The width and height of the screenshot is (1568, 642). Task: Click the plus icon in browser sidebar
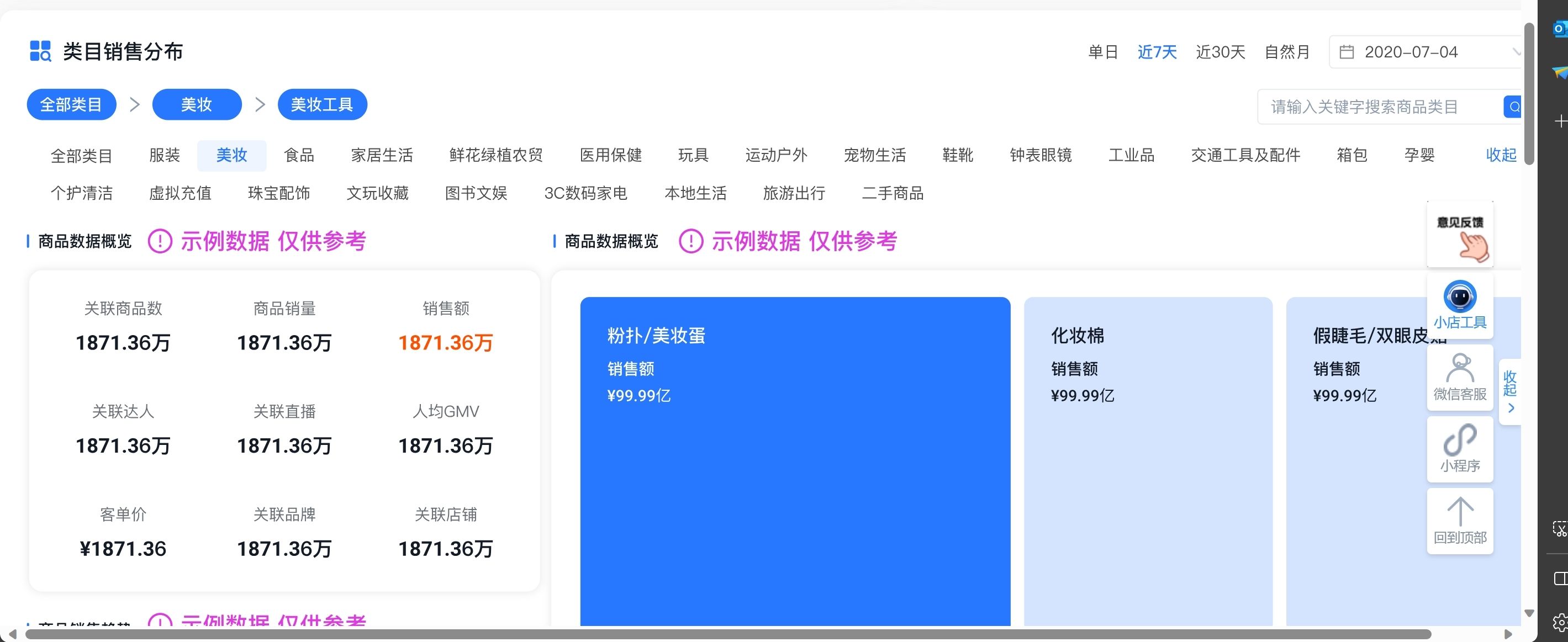[x=1560, y=121]
